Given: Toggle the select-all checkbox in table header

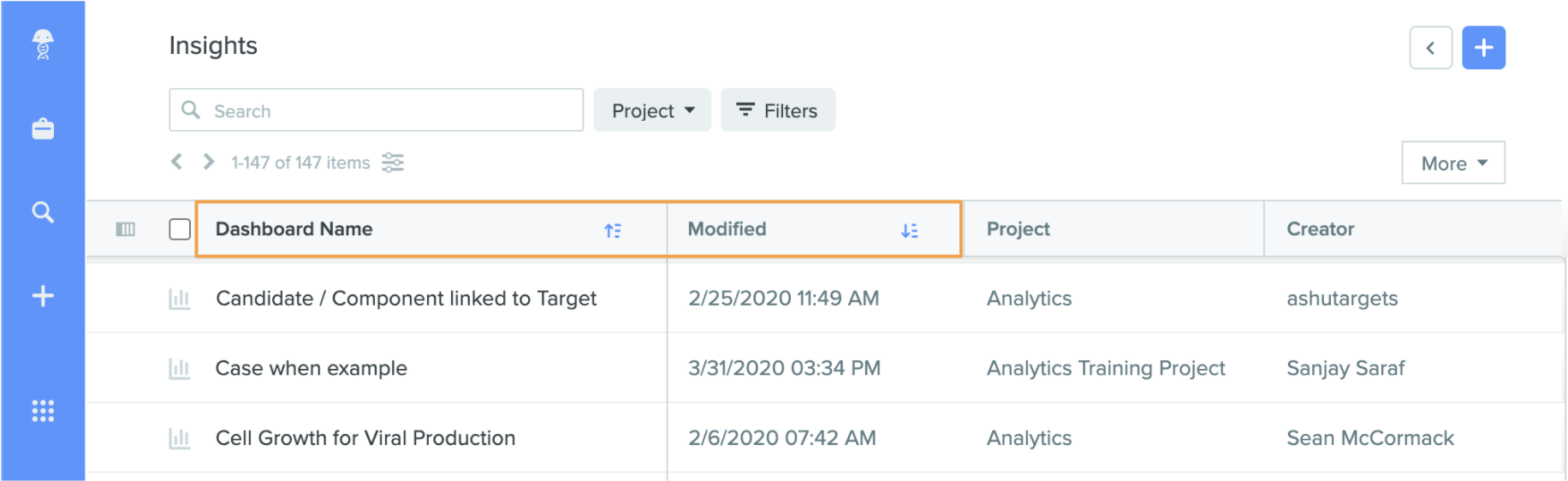Looking at the screenshot, I should click(180, 229).
